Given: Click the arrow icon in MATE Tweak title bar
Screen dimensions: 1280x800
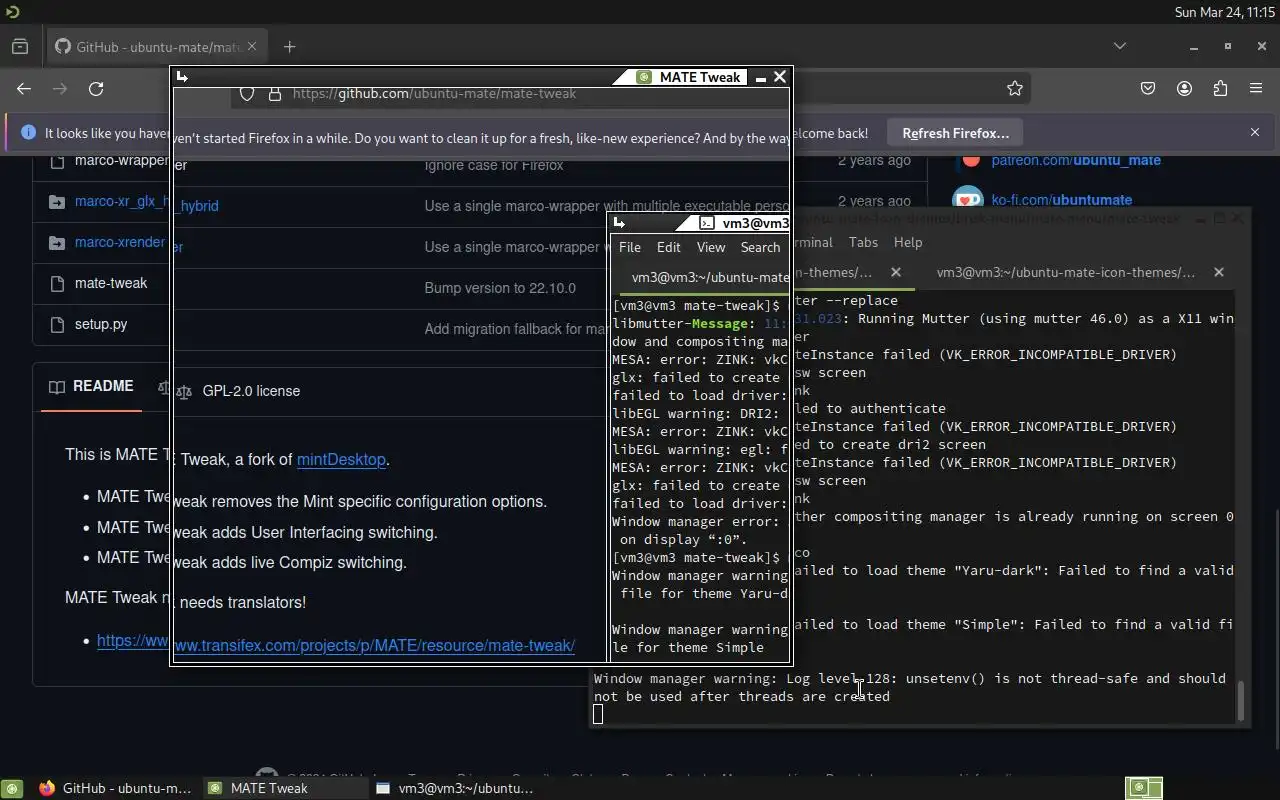Looking at the screenshot, I should tap(182, 76).
